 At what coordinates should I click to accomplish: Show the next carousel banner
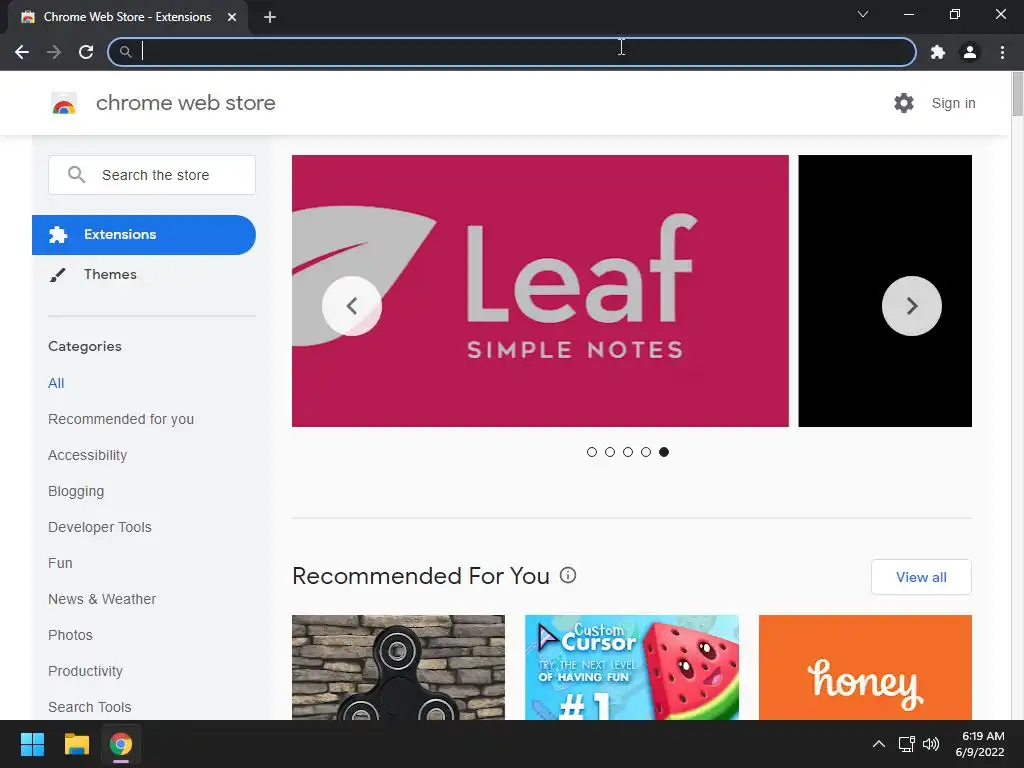(912, 306)
